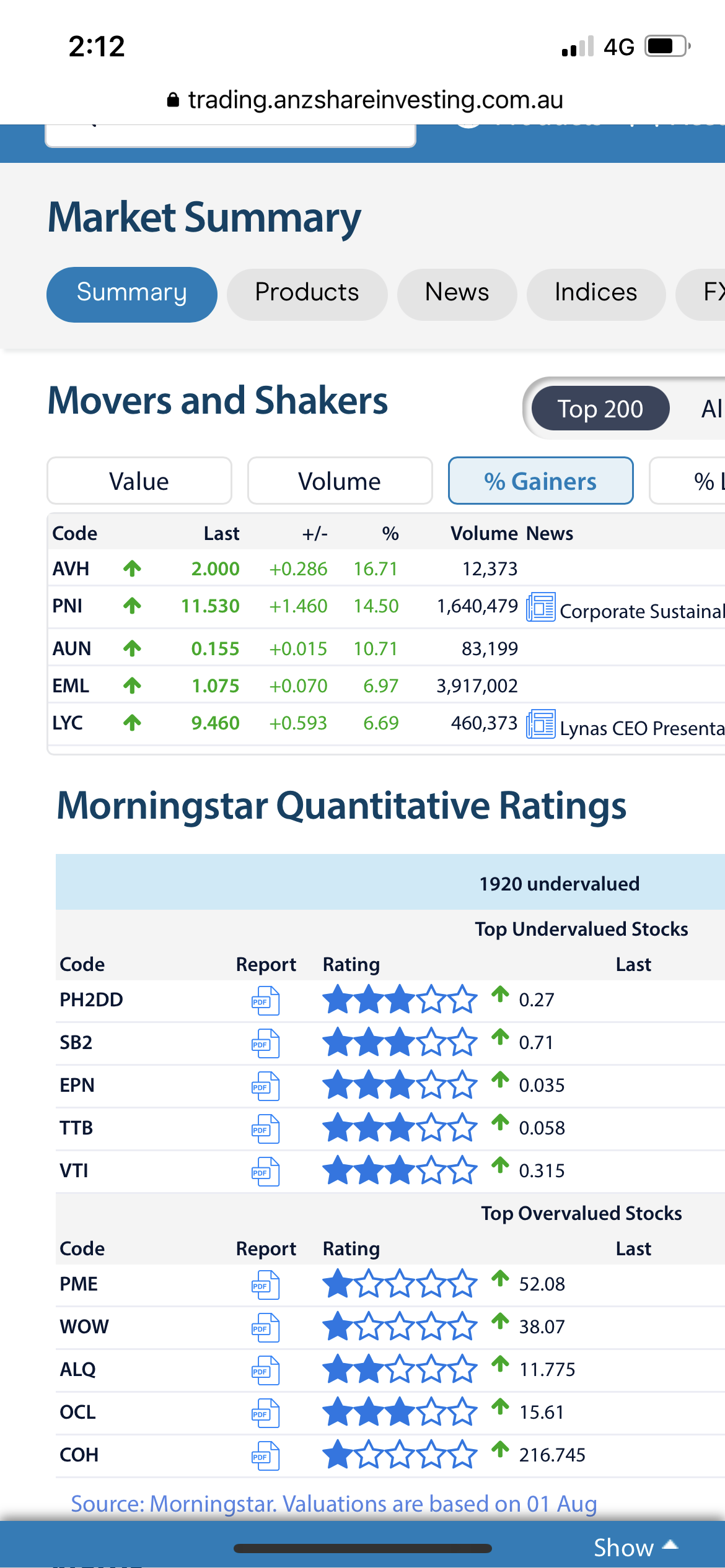The image size is (725, 1568).
Task: Read the Corporate Sustainability news headline
Action: coord(642,612)
